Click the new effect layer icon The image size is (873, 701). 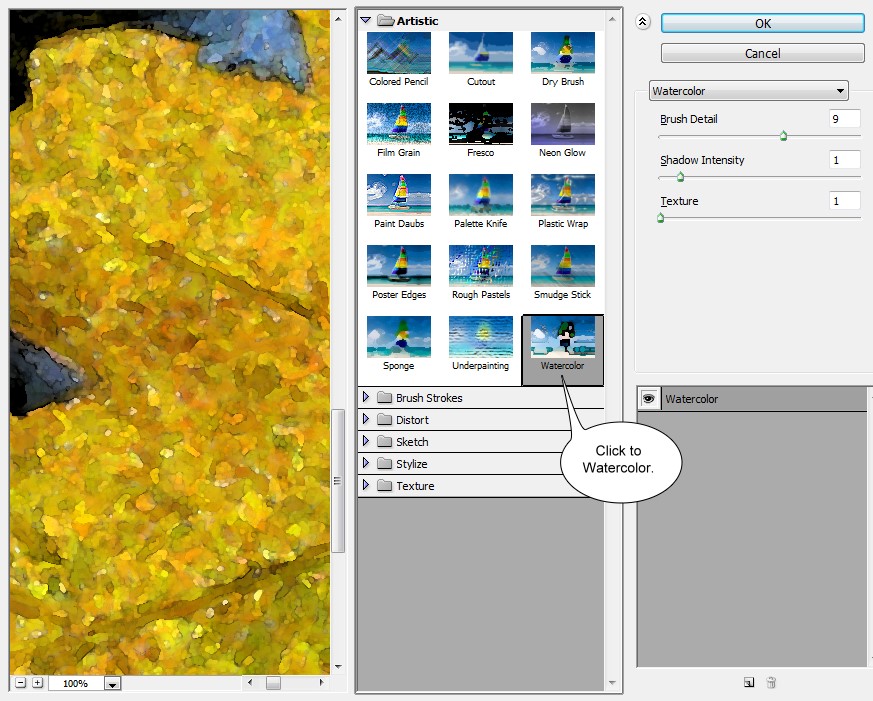point(749,683)
